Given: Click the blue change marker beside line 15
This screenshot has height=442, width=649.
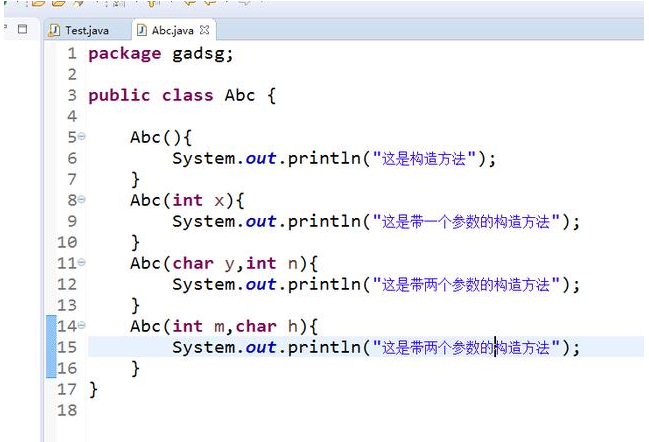Looking at the screenshot, I should coord(51,347).
